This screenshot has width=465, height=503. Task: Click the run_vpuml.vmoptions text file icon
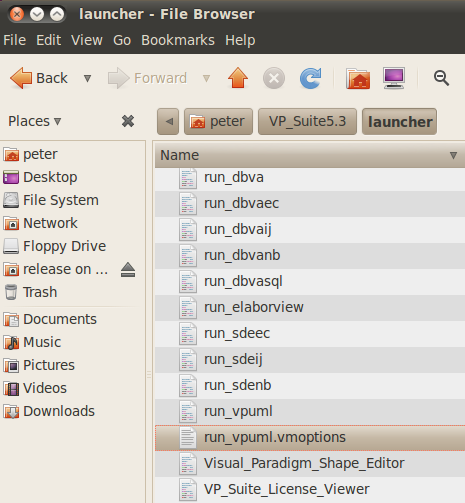tap(188, 438)
